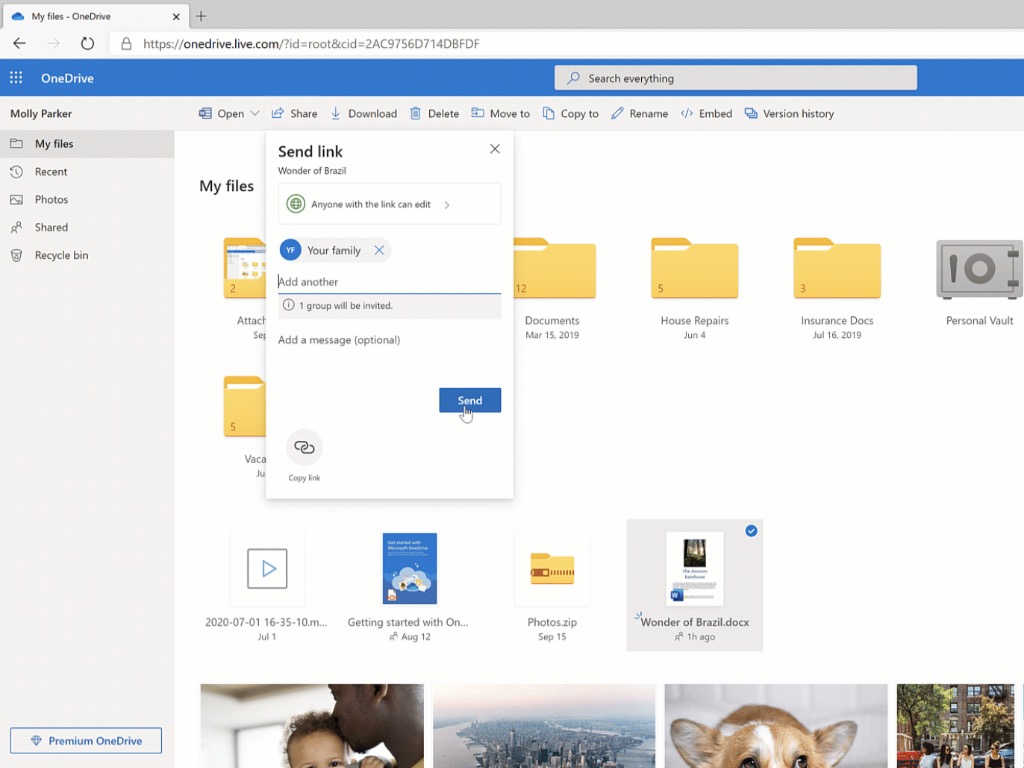Screen dimensions: 1024x768
Task: Click the OneDrive header title
Action: (67, 78)
